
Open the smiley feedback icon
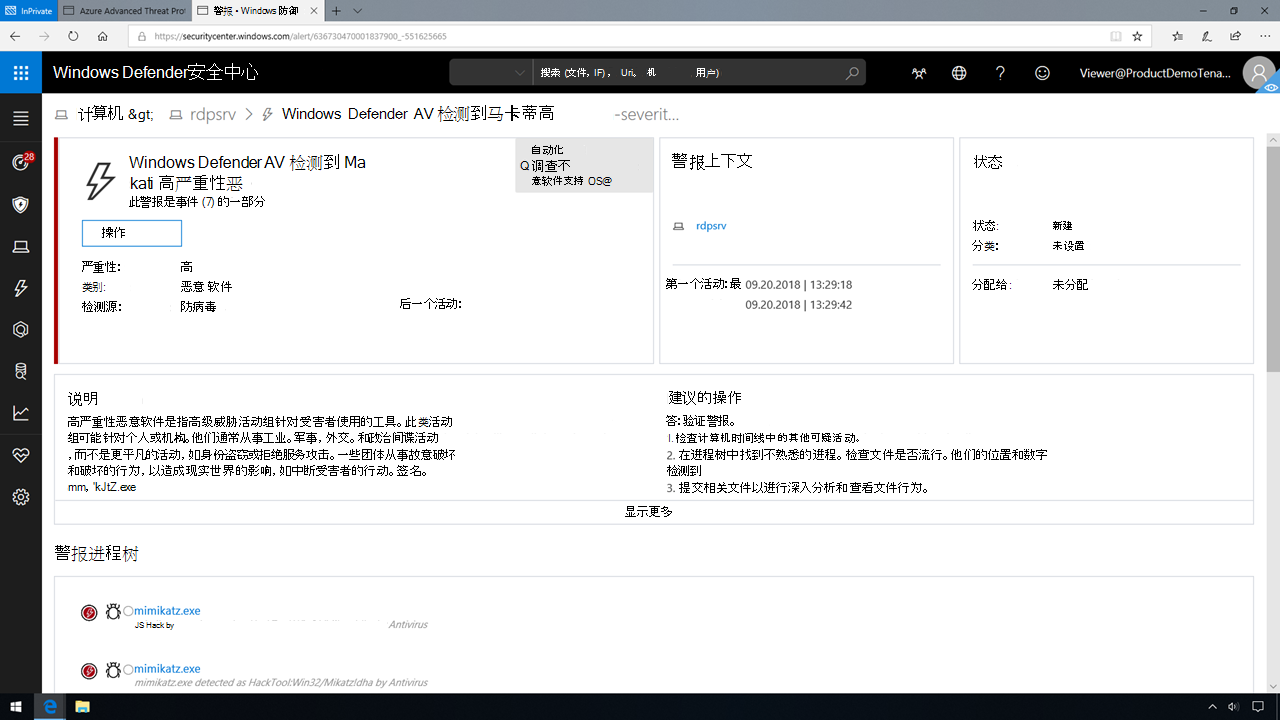pyautogui.click(x=1042, y=73)
